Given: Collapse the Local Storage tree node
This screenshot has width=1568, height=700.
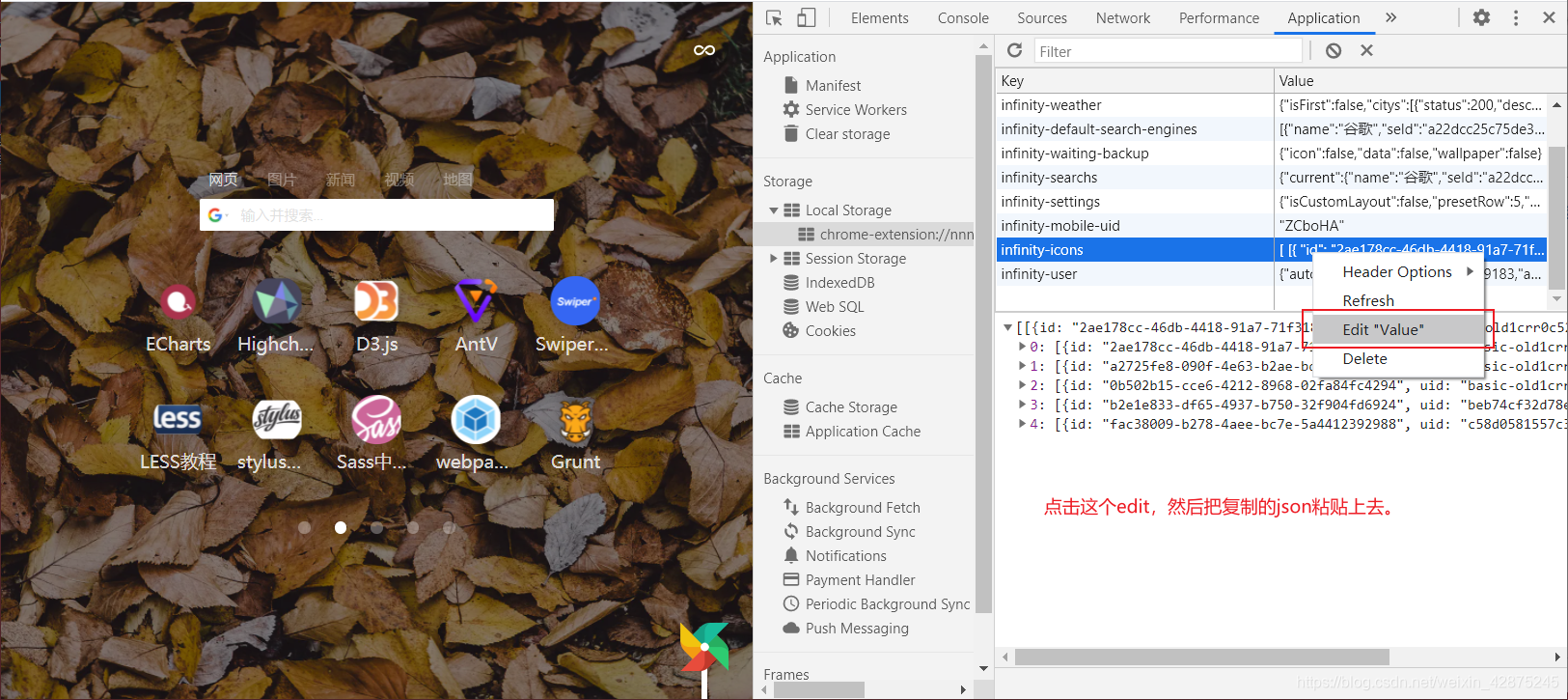Looking at the screenshot, I should 773,210.
